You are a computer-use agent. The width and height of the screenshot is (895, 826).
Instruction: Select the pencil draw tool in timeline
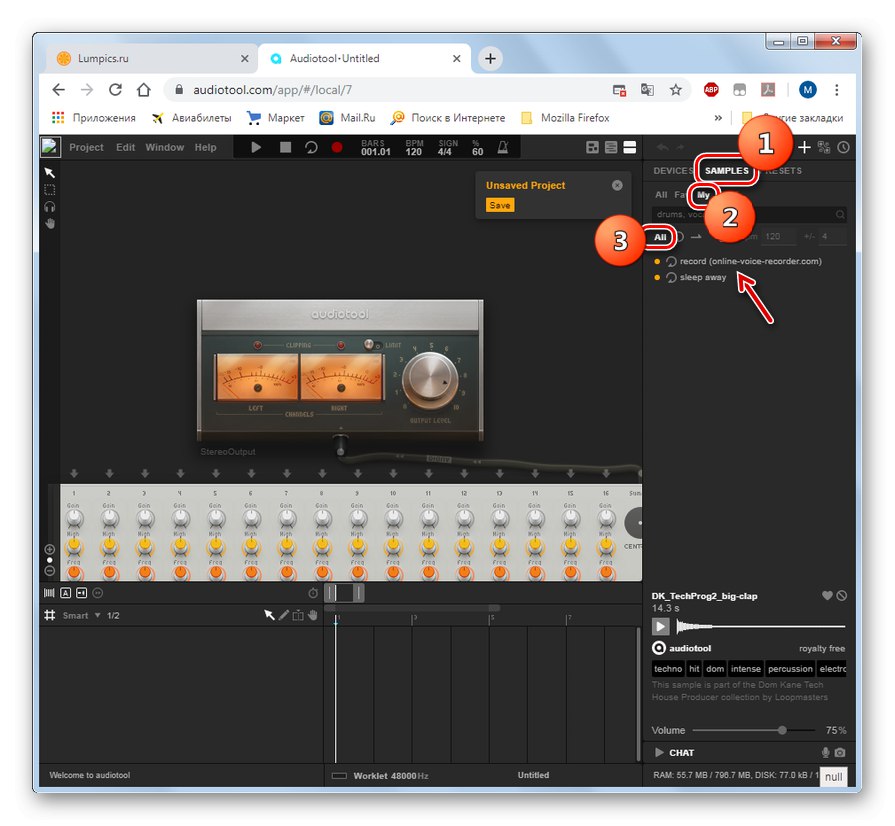click(283, 615)
